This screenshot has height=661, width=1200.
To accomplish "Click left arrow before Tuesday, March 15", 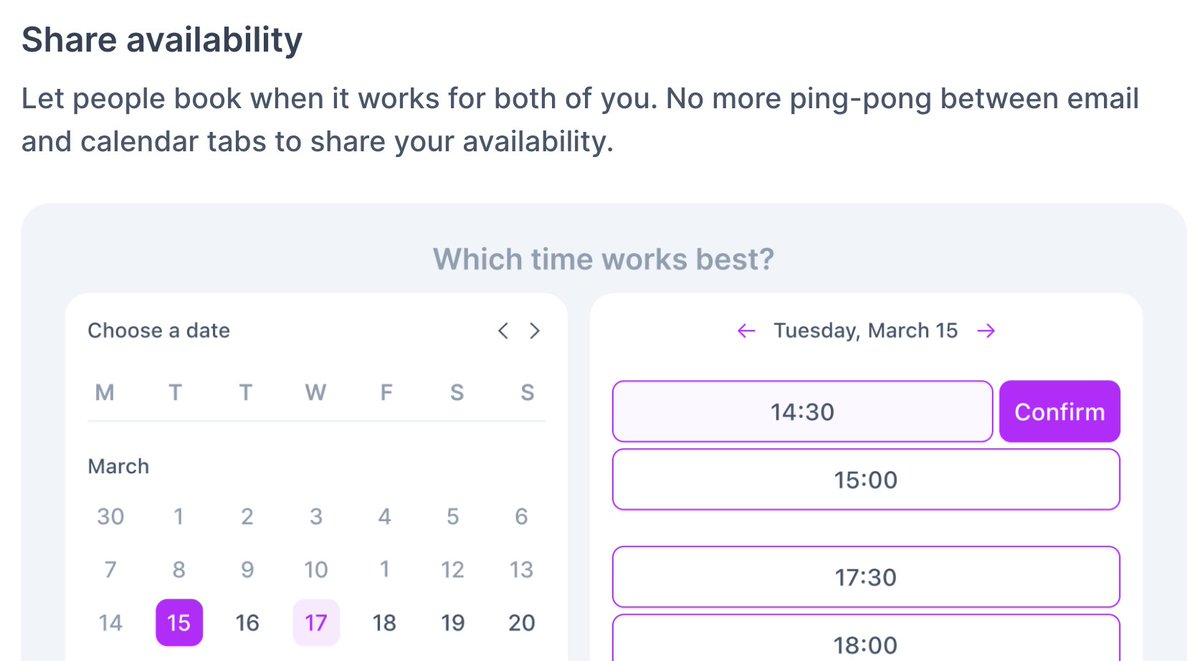I will tap(746, 331).
